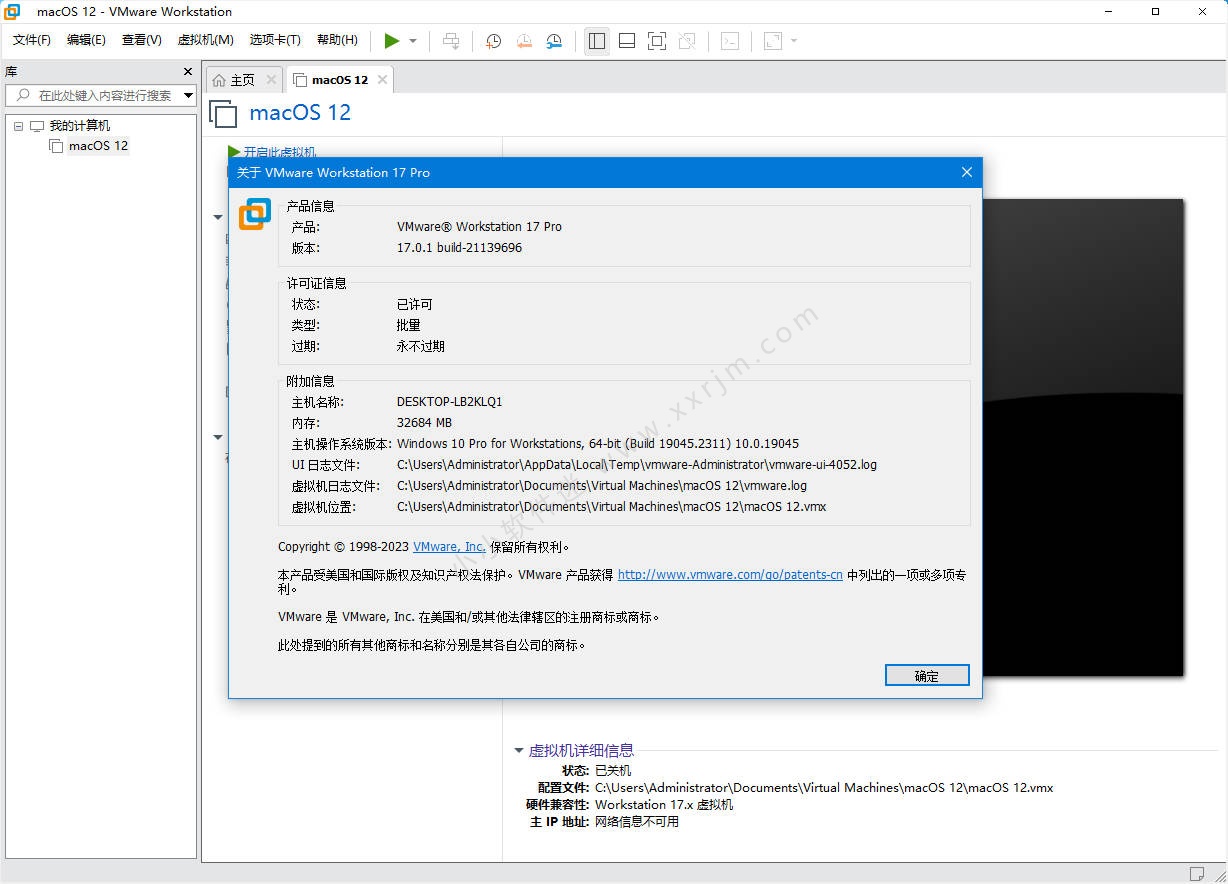Toggle the thumbnail bar toolbar icon
The image size is (1228, 884).
point(627,41)
